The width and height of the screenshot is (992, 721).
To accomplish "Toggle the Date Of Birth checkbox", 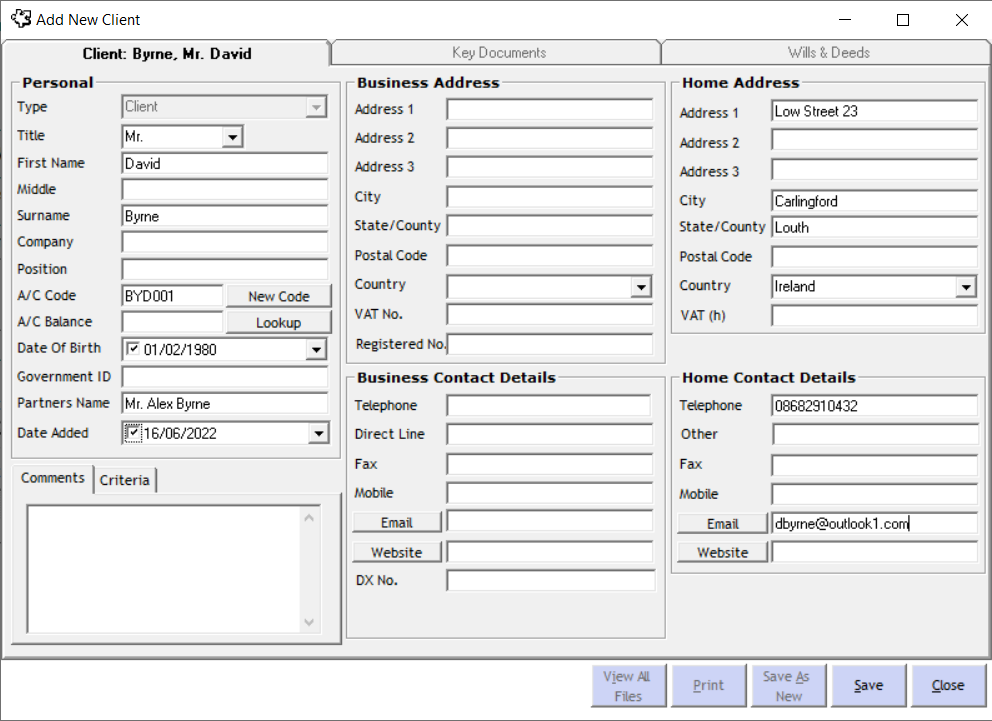I will click(133, 348).
